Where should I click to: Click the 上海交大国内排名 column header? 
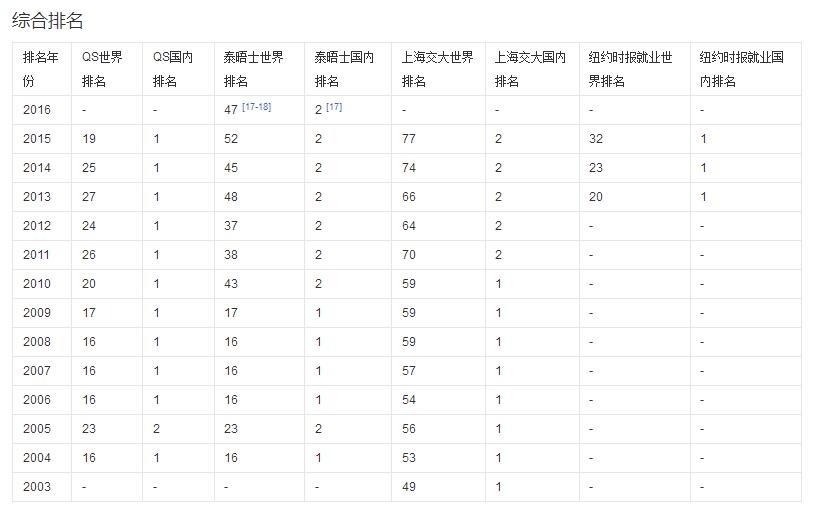coord(532,69)
